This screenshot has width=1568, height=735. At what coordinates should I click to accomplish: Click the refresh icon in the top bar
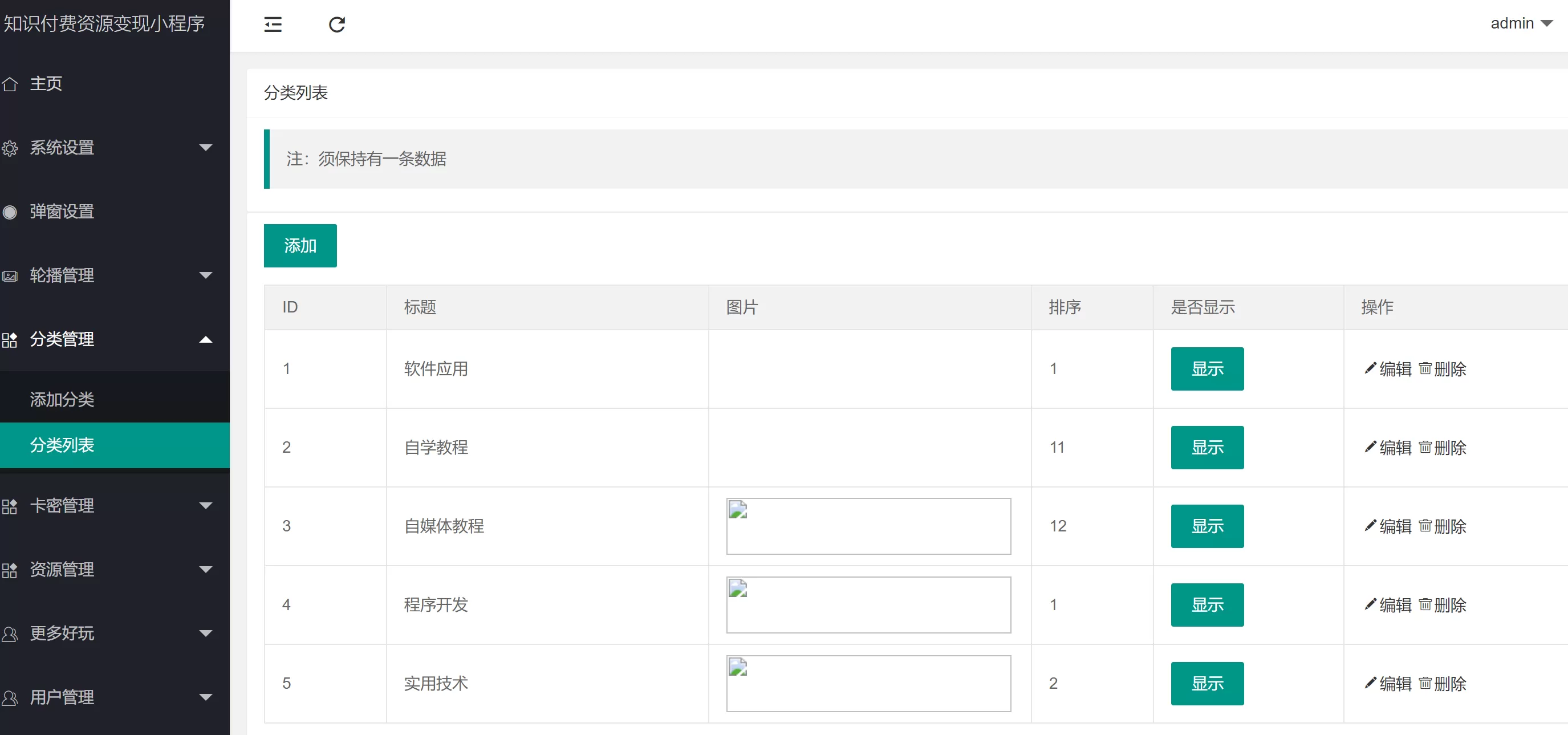click(x=336, y=25)
